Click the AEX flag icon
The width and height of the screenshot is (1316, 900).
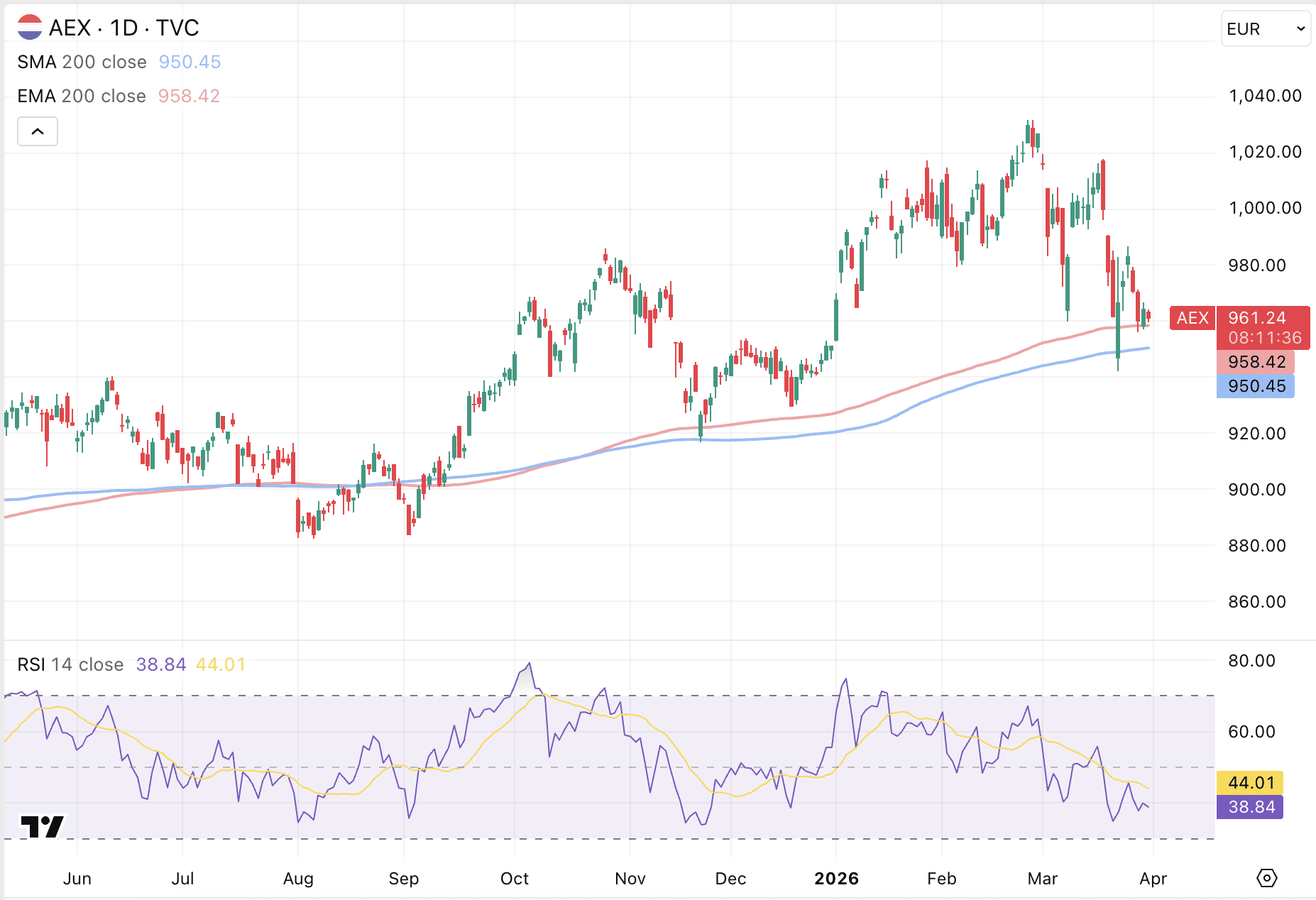[x=30, y=28]
